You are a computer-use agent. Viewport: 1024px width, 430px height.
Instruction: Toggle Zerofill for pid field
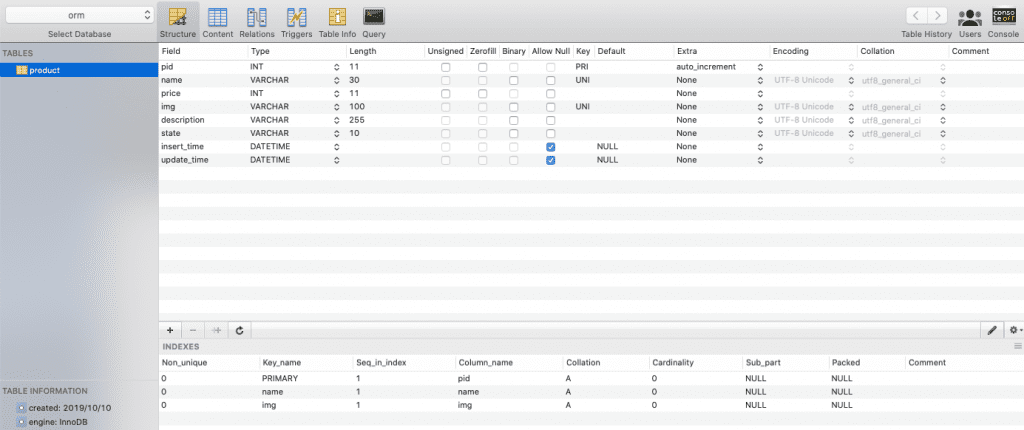click(x=483, y=67)
